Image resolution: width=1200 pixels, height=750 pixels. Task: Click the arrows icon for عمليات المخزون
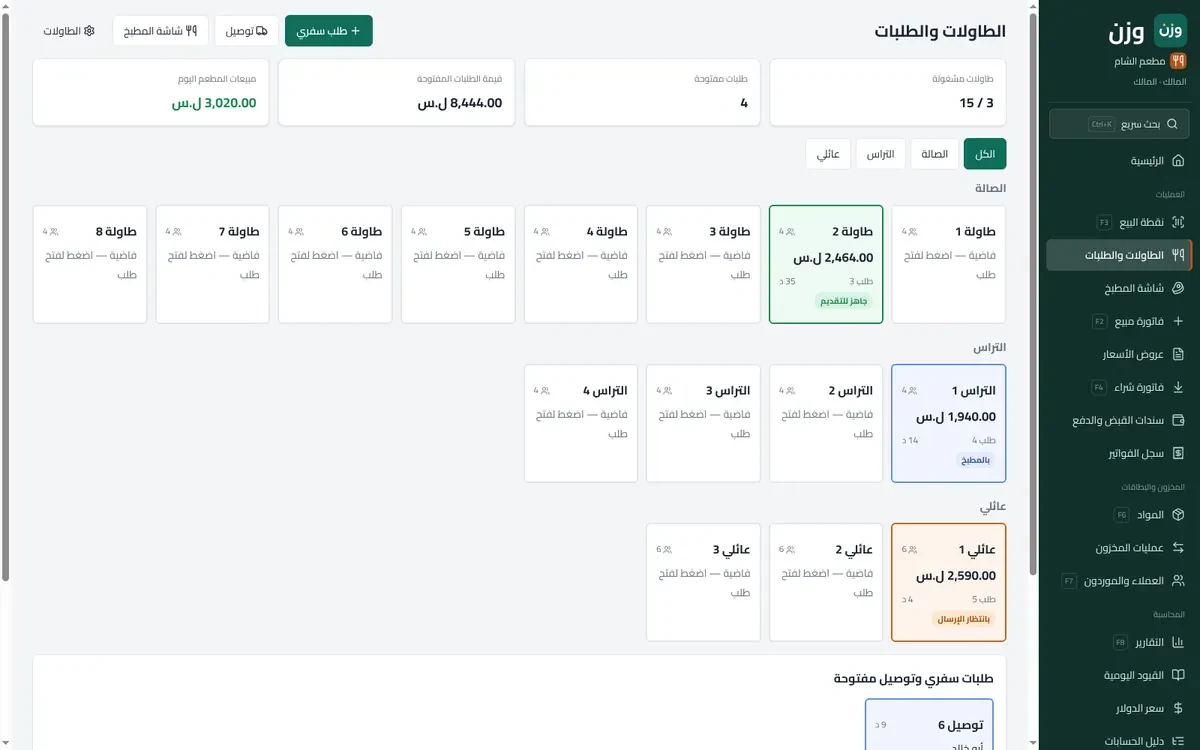point(1178,547)
